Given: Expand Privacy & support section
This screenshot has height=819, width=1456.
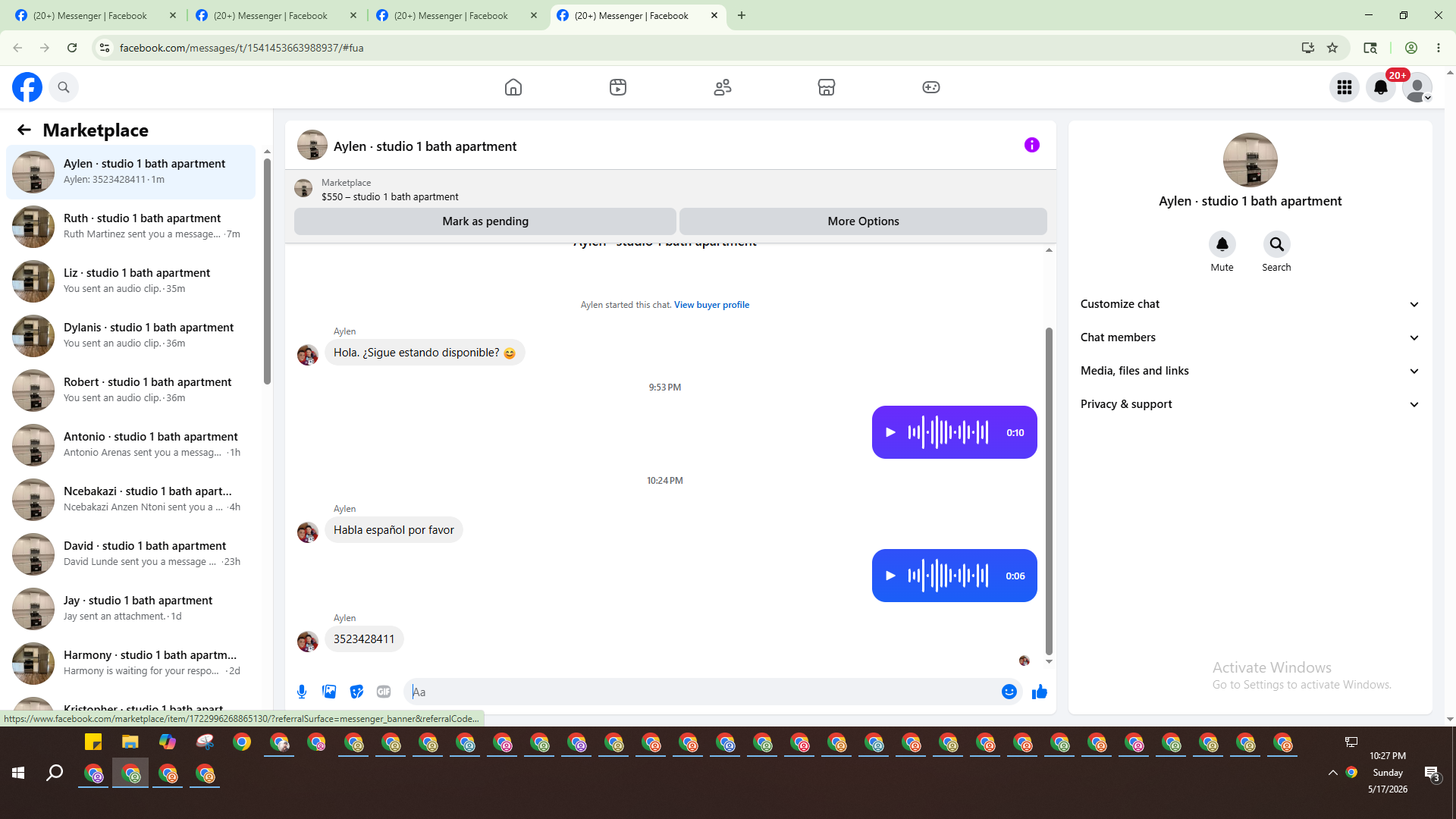Looking at the screenshot, I should [1250, 404].
